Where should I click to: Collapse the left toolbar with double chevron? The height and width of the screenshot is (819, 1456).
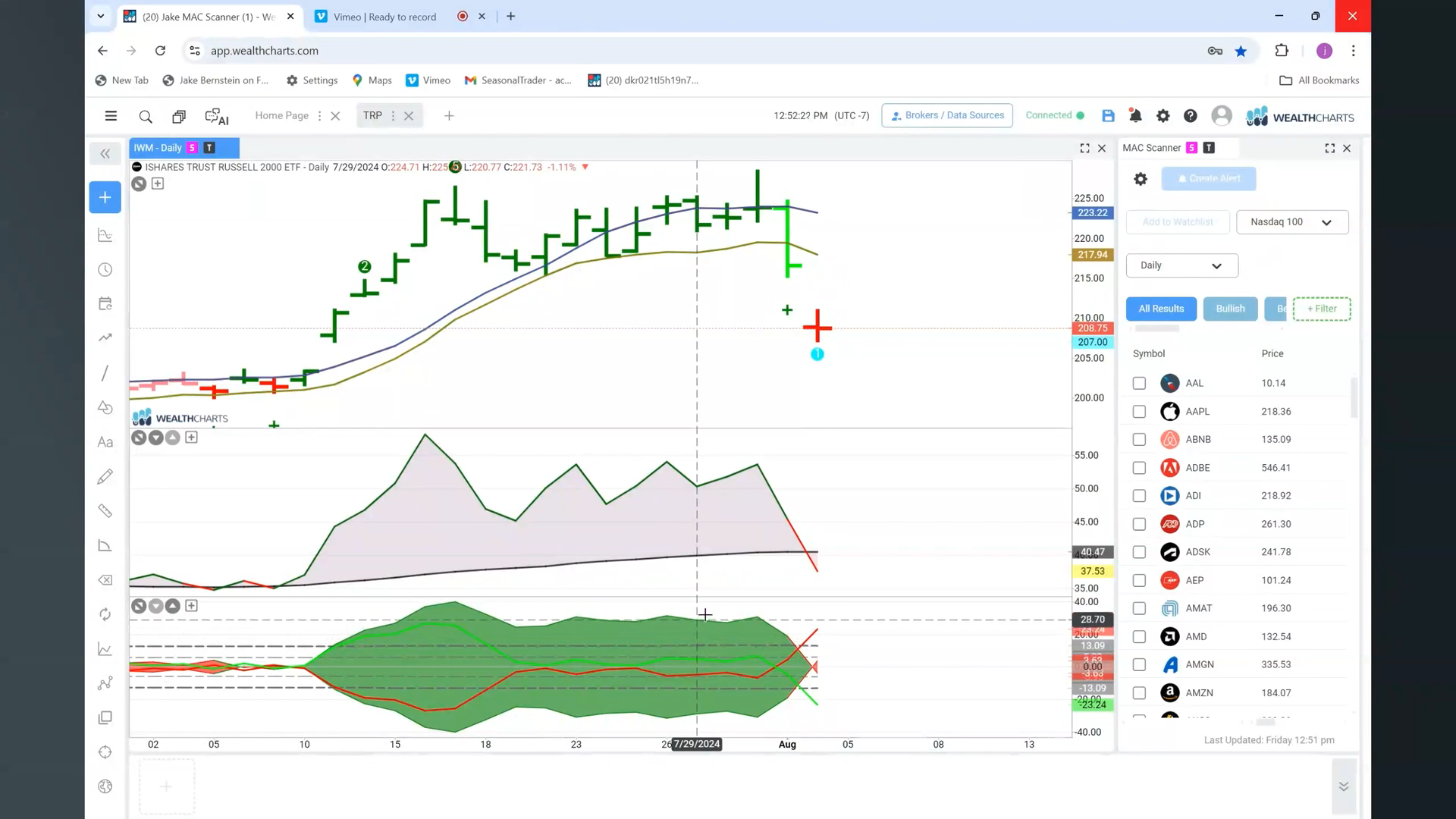tap(105, 154)
